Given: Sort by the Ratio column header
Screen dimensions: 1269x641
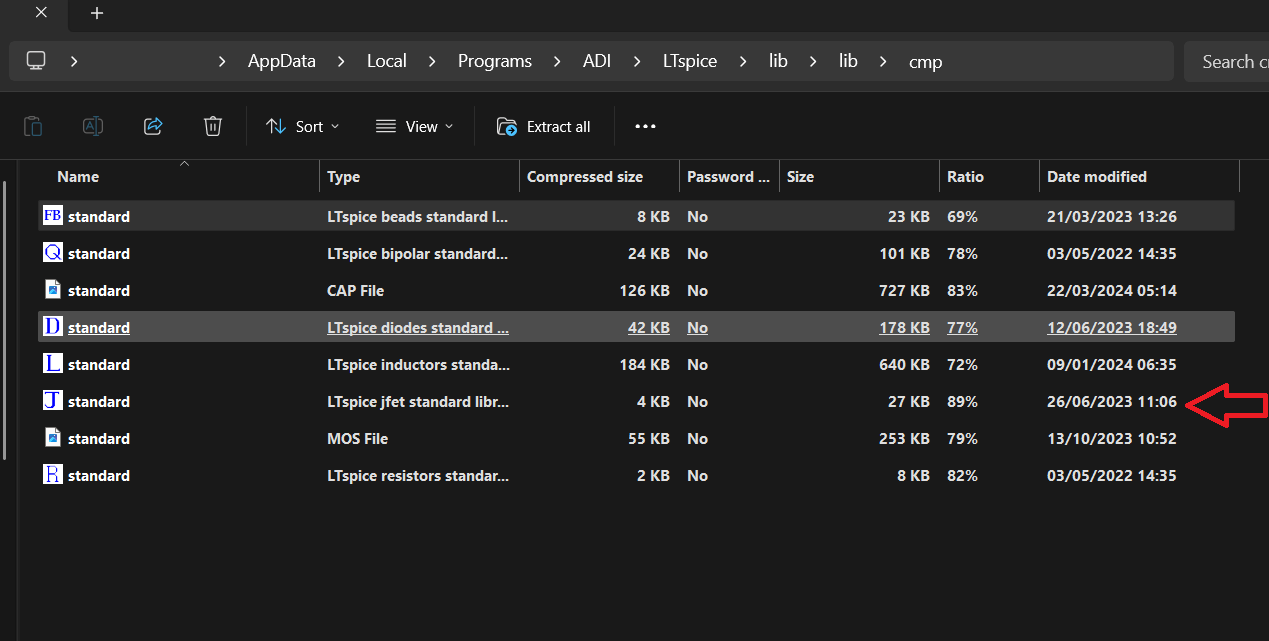Looking at the screenshot, I should pos(965,176).
